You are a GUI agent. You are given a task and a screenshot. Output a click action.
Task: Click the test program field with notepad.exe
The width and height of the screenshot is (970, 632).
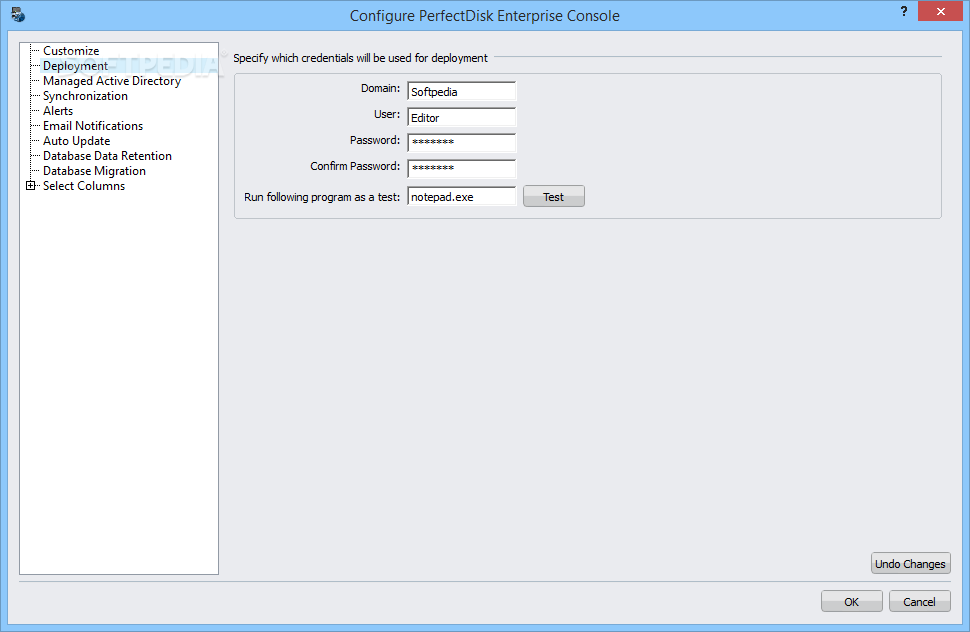tap(461, 197)
